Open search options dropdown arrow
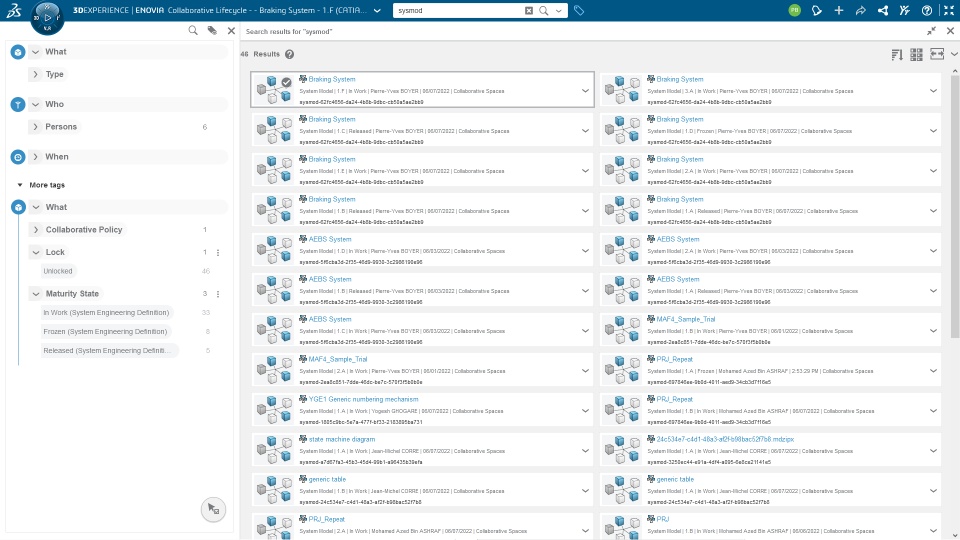This screenshot has width=960, height=540. (x=558, y=10)
